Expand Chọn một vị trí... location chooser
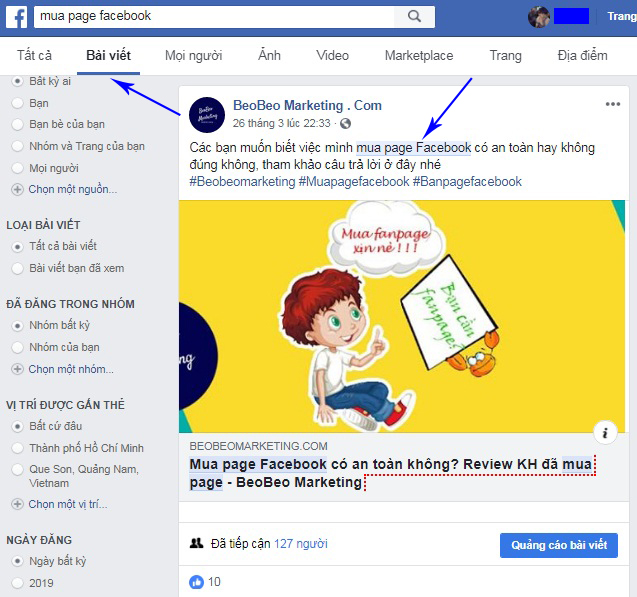This screenshot has width=637, height=597. pos(68,504)
